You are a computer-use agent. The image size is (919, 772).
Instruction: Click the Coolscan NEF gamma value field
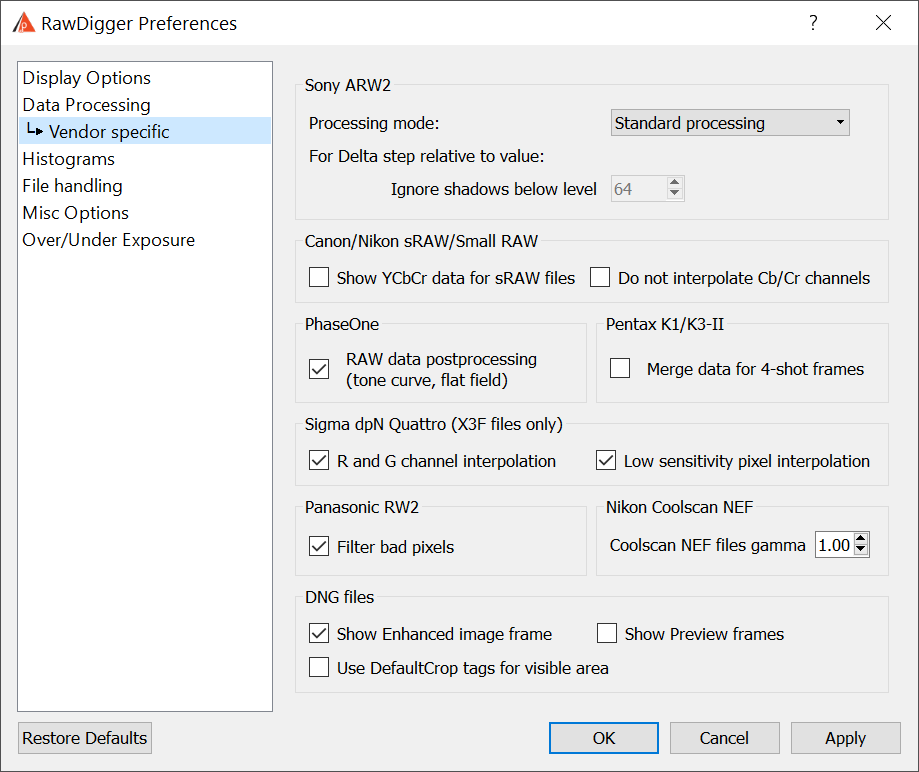[834, 545]
